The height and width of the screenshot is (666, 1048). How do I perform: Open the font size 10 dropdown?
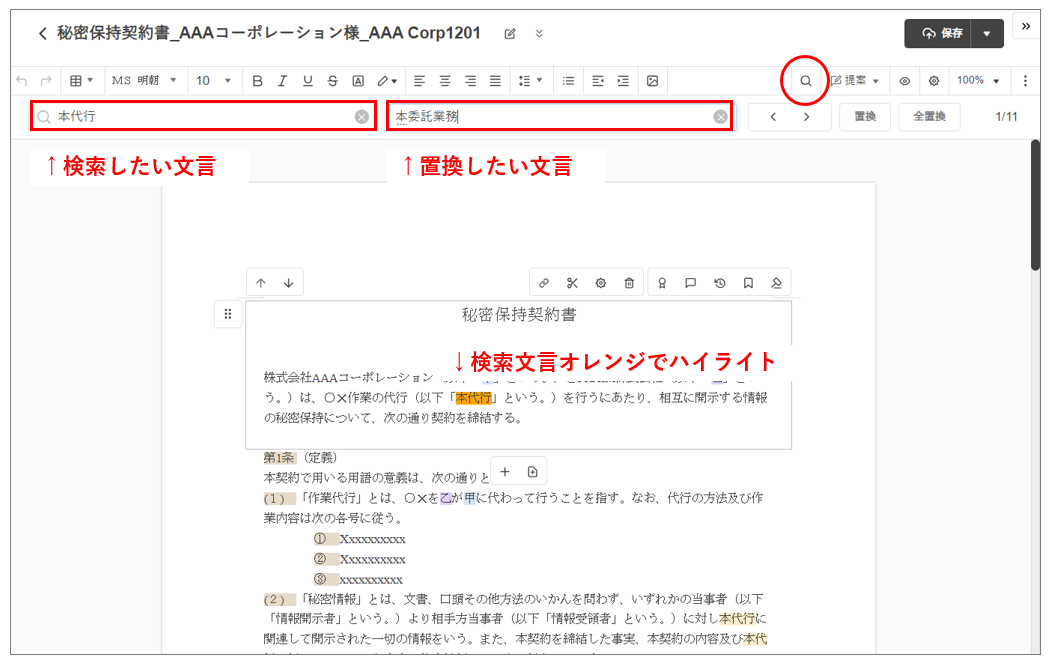click(x=213, y=81)
